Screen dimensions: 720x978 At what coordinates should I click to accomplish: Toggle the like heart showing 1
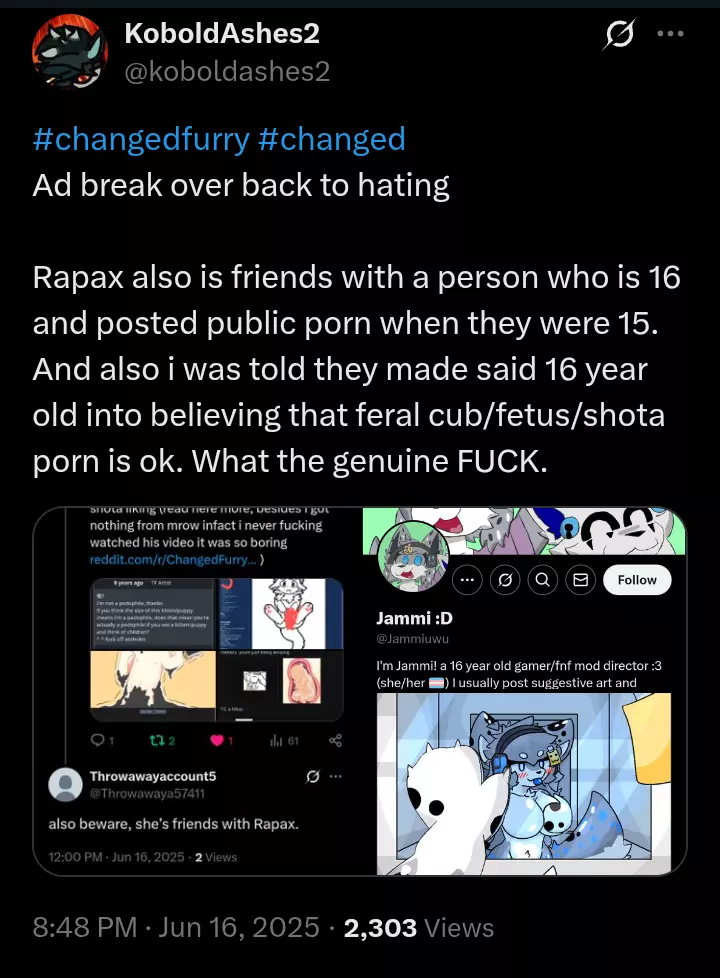(221, 740)
